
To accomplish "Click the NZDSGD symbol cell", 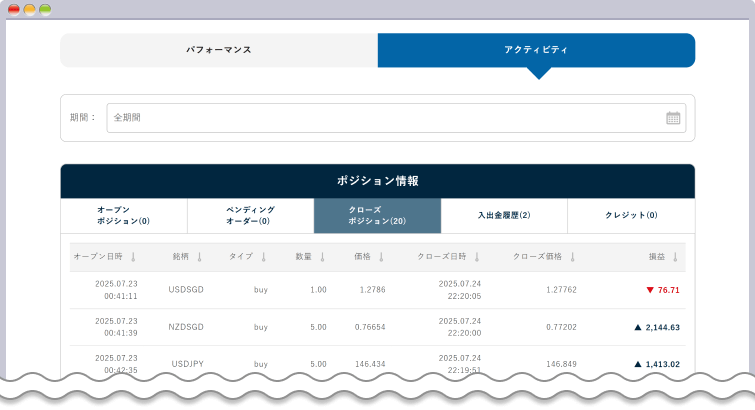I will coord(186,327).
